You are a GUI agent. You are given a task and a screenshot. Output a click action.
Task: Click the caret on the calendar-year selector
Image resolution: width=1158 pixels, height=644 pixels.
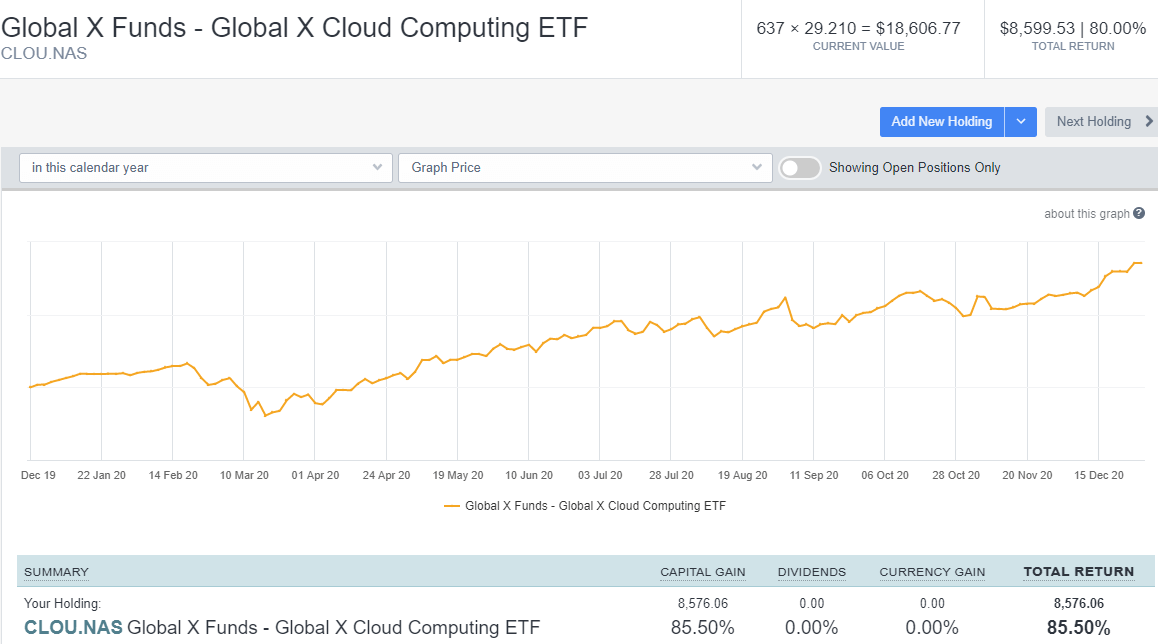(x=378, y=168)
